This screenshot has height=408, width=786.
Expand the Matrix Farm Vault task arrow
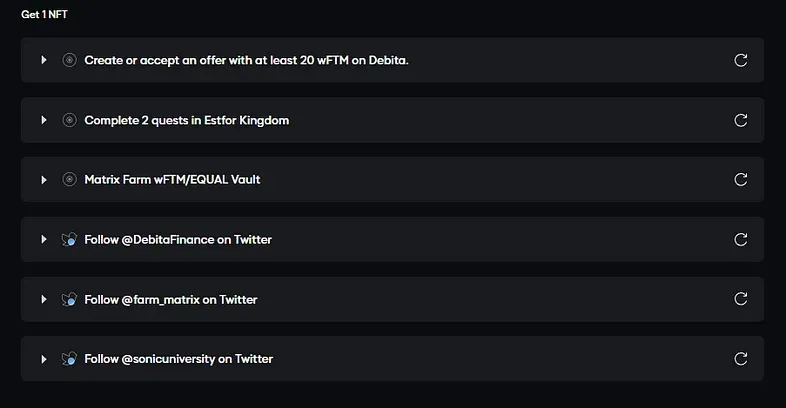[x=44, y=180]
